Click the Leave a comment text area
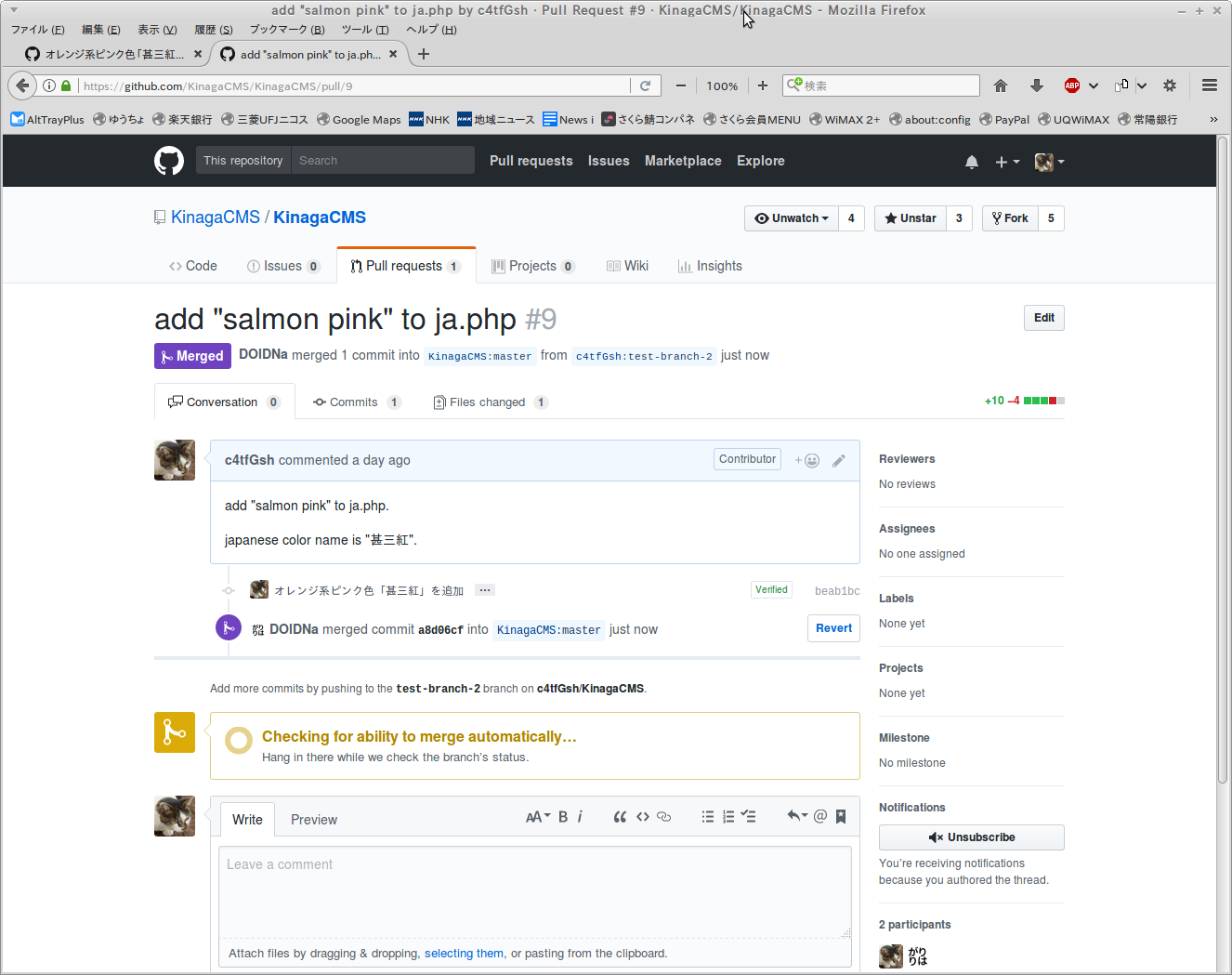The width and height of the screenshot is (1232, 975). tap(534, 892)
